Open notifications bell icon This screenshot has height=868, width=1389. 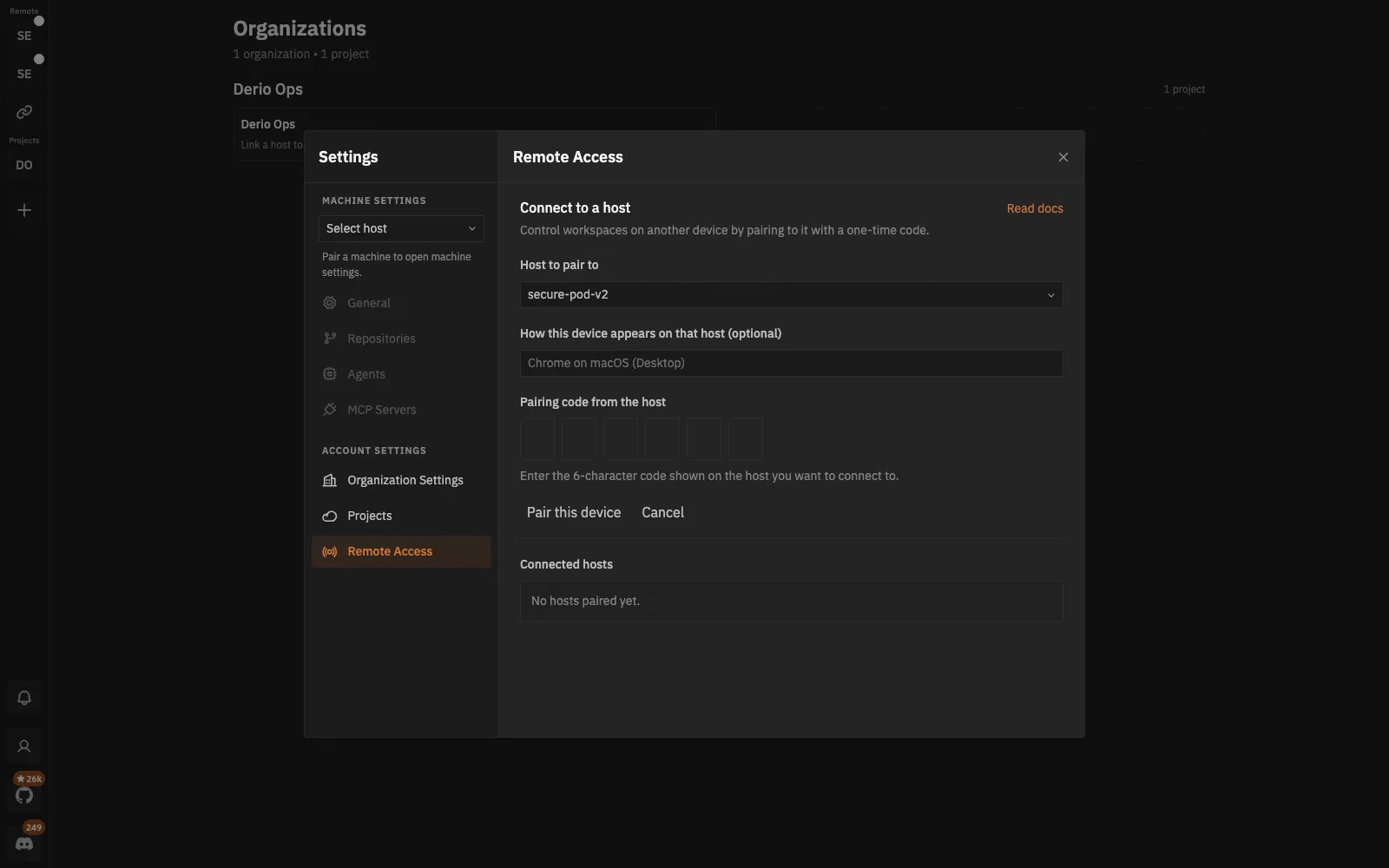pos(24,698)
